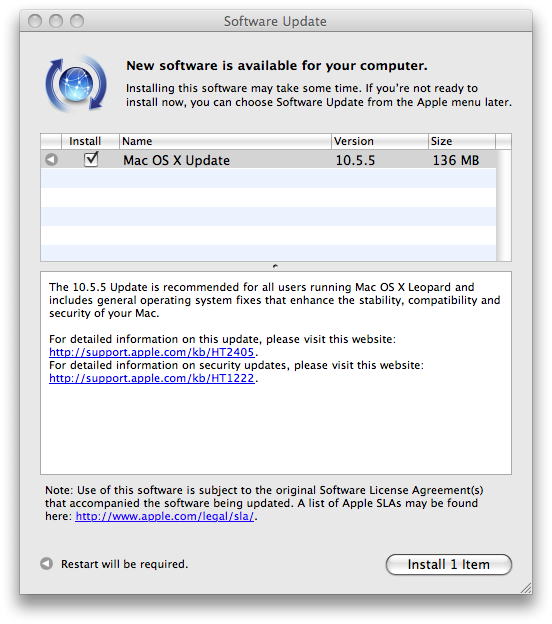Screen dimensions: 552x624
Task: Click the headline 'New software is available'
Action: pos(277,66)
